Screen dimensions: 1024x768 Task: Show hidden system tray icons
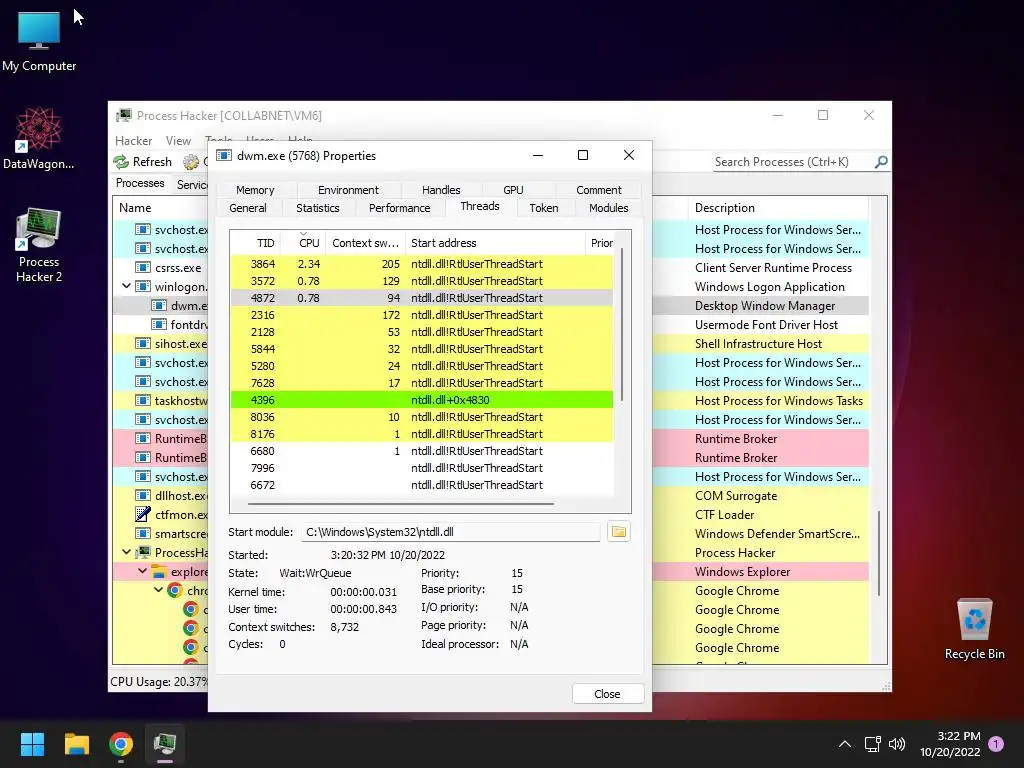pyautogui.click(x=844, y=744)
